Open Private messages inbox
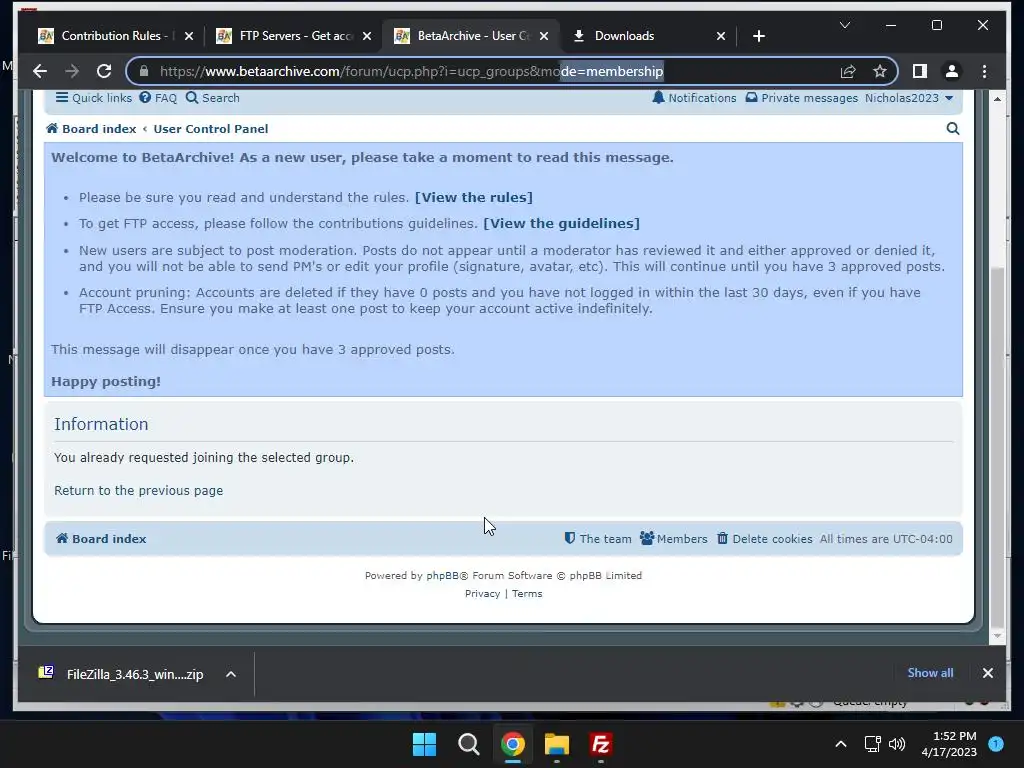The width and height of the screenshot is (1024, 768). click(801, 98)
